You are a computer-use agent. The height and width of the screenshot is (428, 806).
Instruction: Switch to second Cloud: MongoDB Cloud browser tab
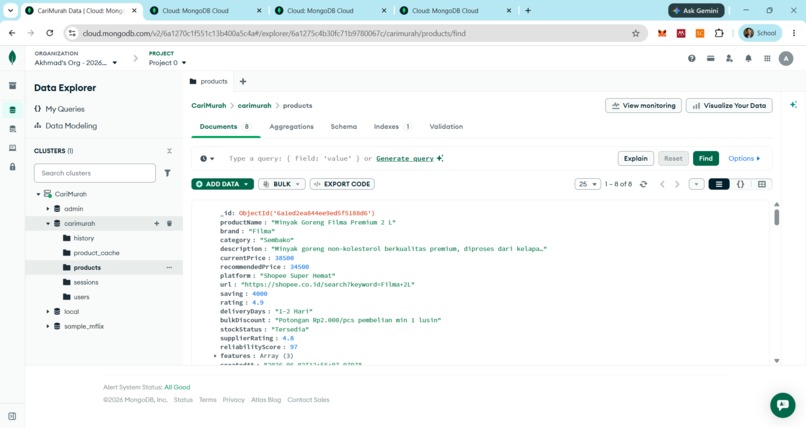pos(206,10)
